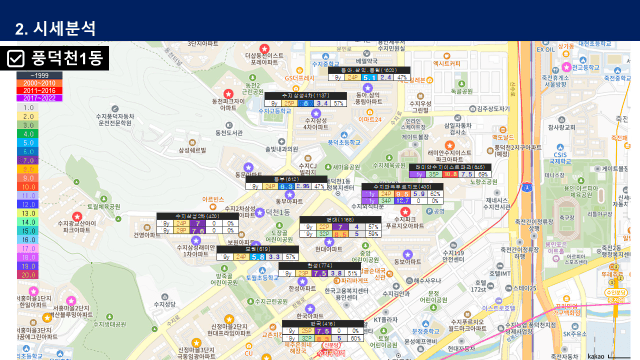
Task: Click the 10.8 price cell in the 래미안수지이스트파크 label
Action: (x=451, y=174)
